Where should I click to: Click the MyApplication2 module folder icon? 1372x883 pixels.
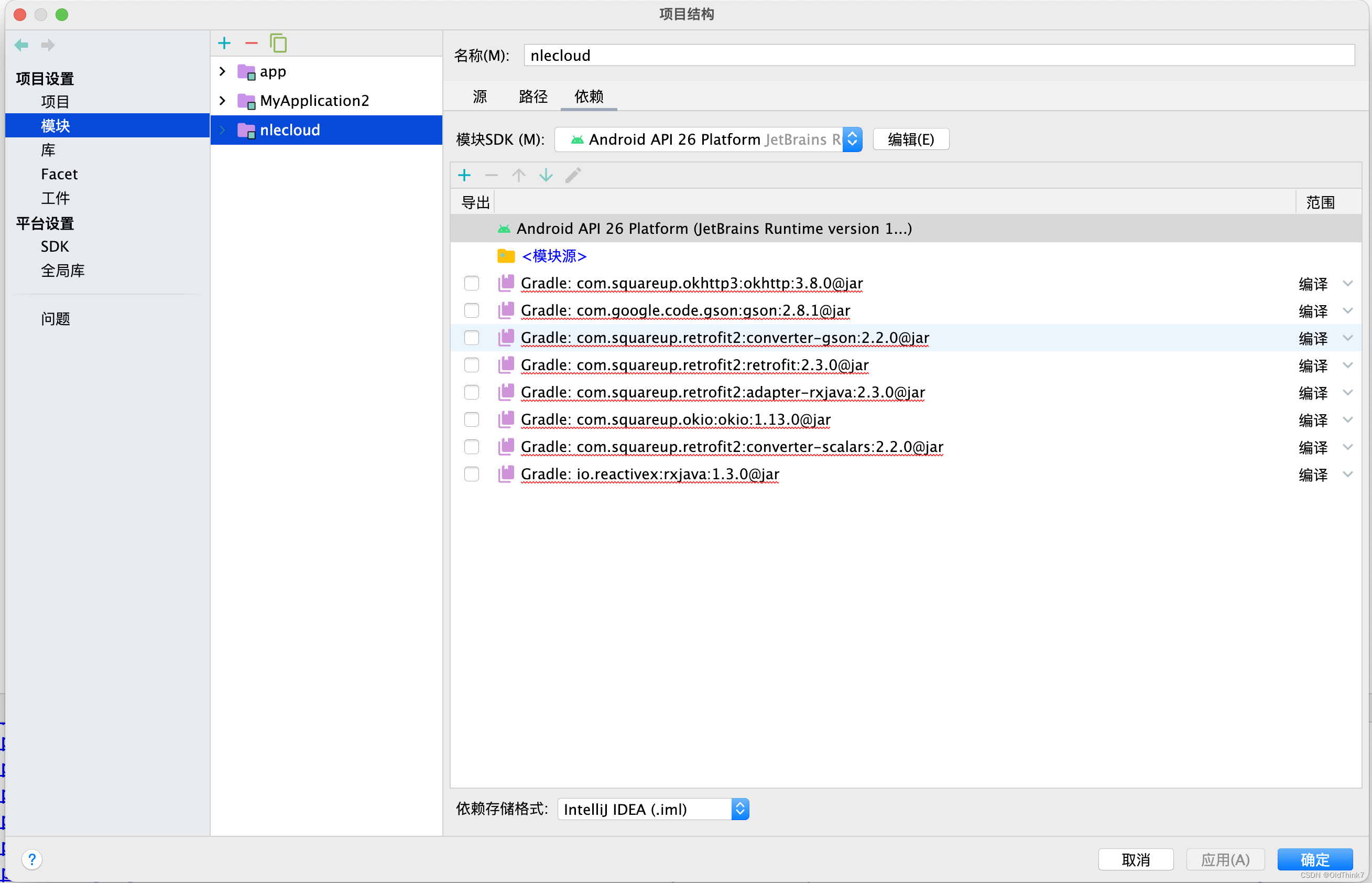[246, 102]
